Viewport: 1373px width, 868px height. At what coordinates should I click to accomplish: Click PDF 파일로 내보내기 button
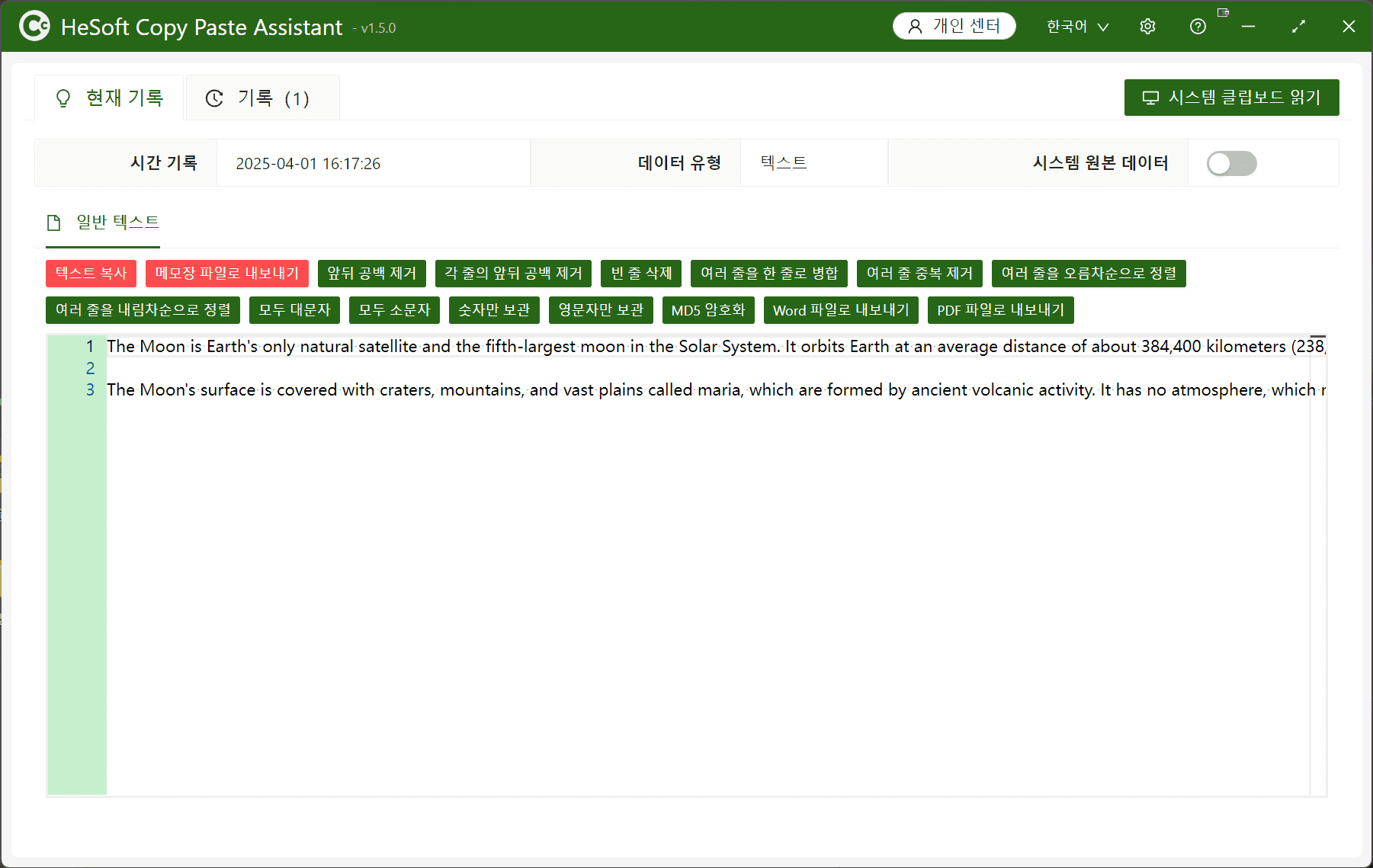pos(1000,310)
